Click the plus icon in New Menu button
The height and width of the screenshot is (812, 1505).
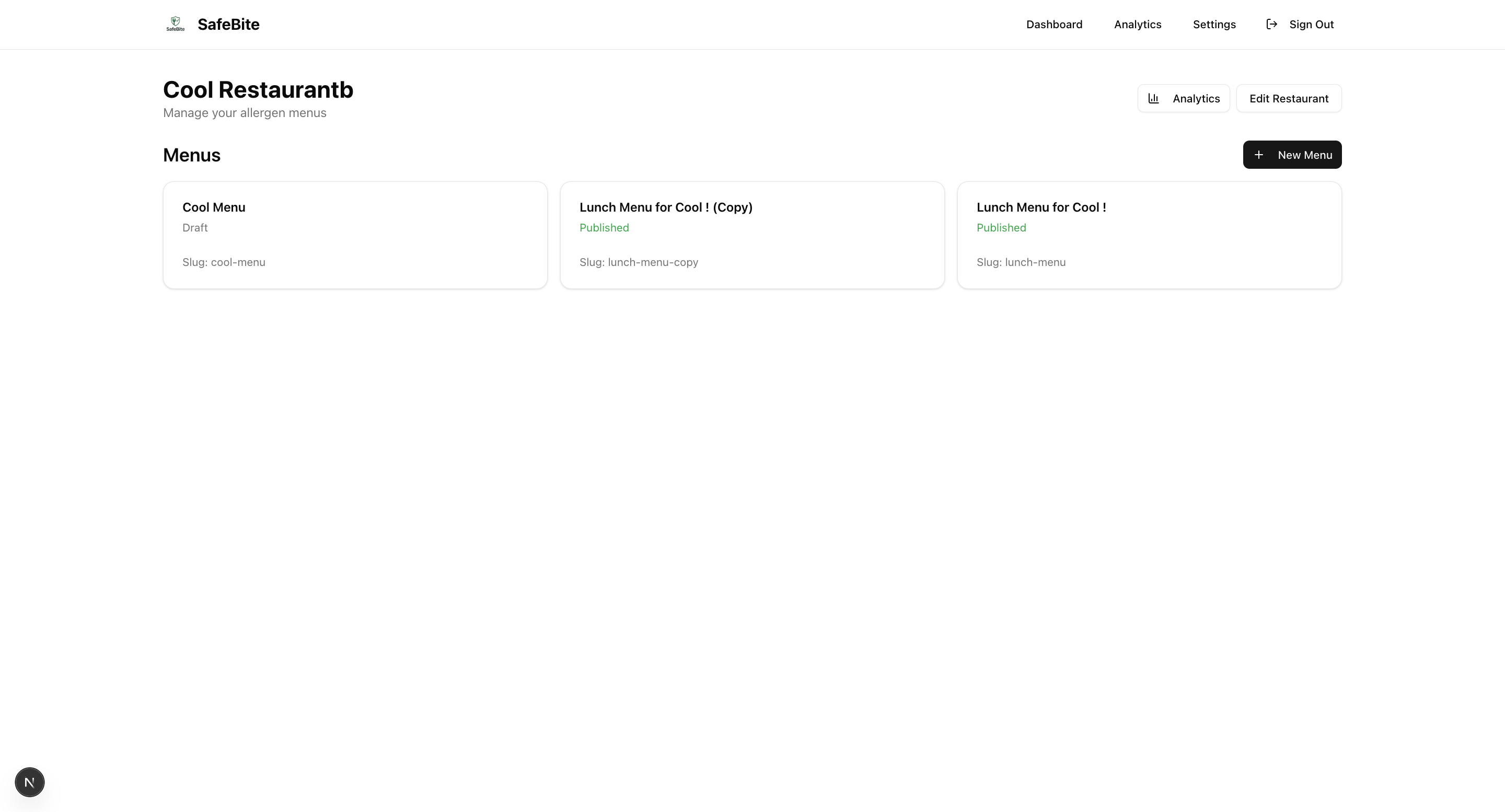(x=1259, y=155)
